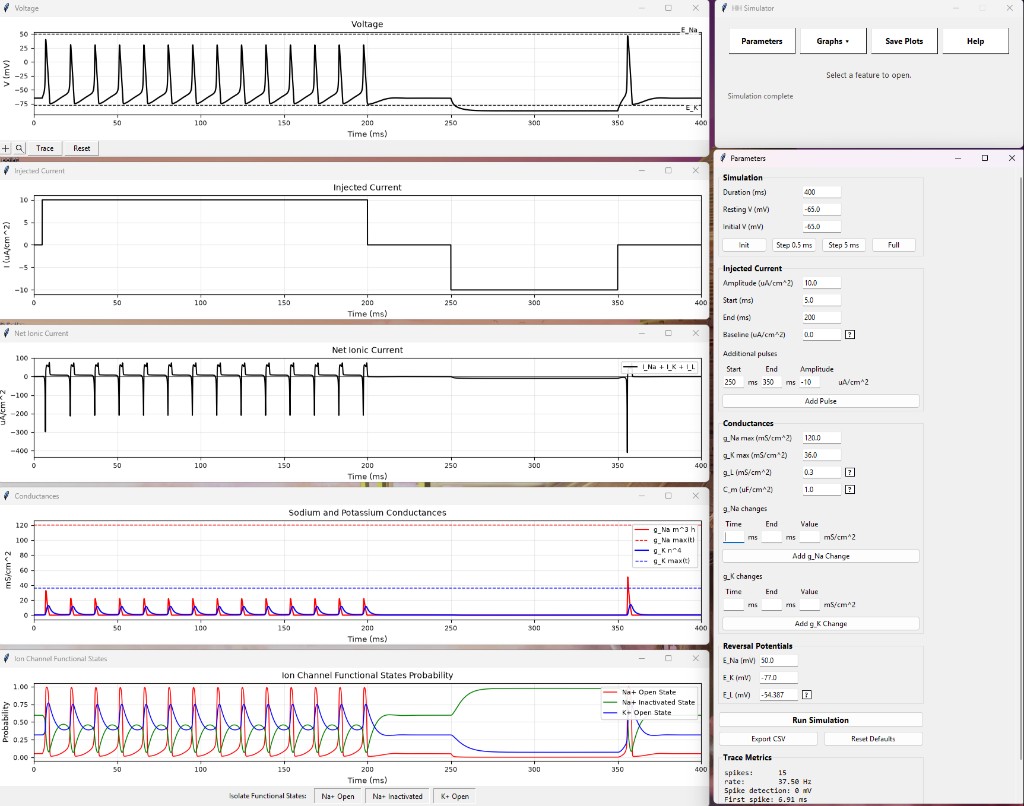Click the Add g_Na Change button
The image size is (1024, 806).
click(x=820, y=556)
